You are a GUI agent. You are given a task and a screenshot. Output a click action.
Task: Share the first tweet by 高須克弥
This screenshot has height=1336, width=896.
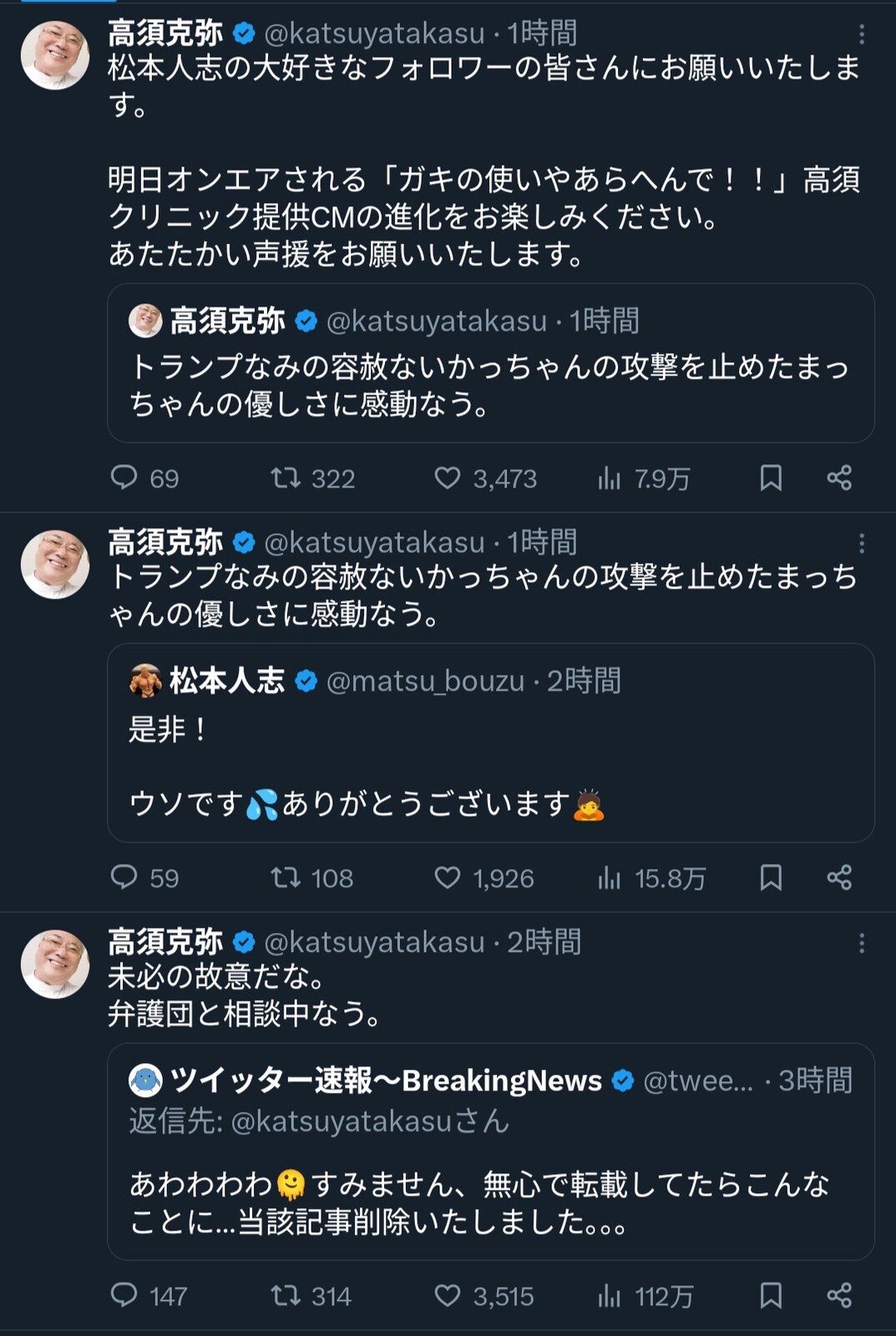coord(839,478)
